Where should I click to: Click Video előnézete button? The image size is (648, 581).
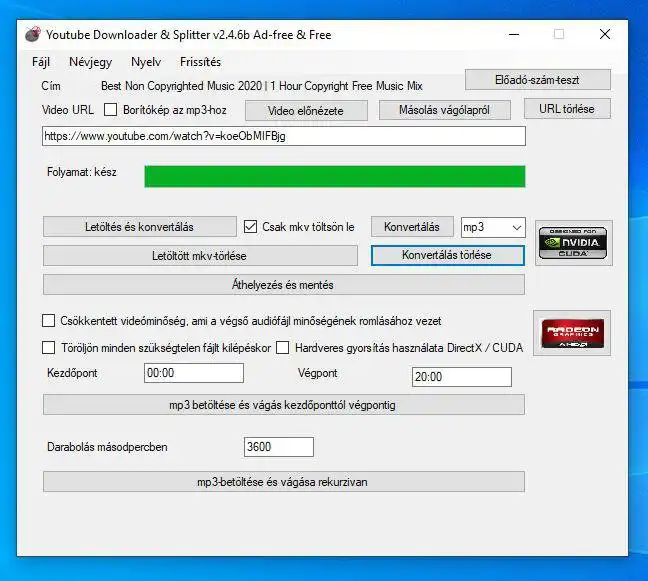(x=306, y=111)
